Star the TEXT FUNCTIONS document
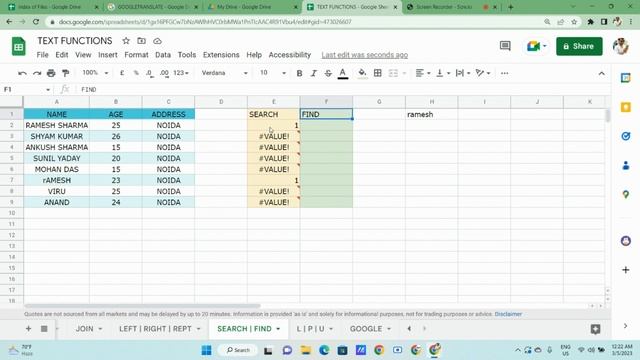 126,41
